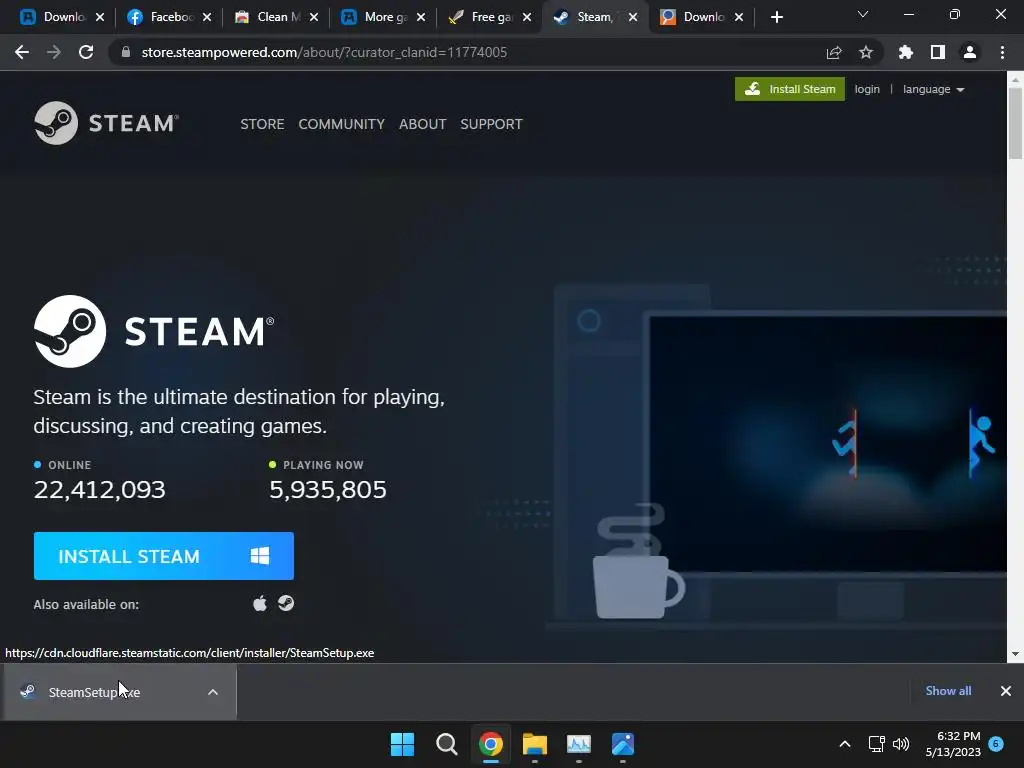This screenshot has width=1024, height=768.
Task: Open the Chrome extensions puzzle icon
Action: tap(906, 52)
